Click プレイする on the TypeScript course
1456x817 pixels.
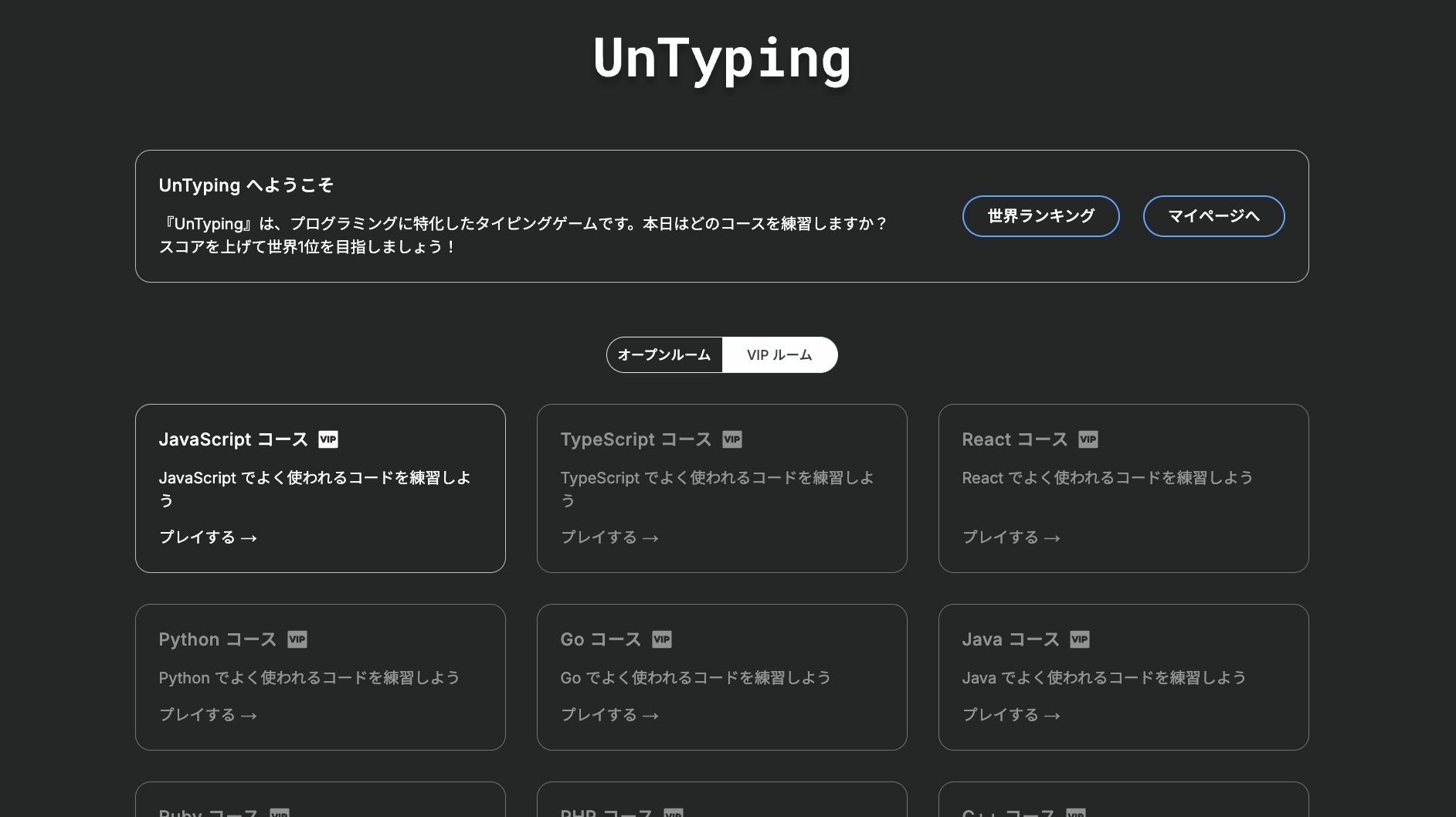[x=609, y=537]
